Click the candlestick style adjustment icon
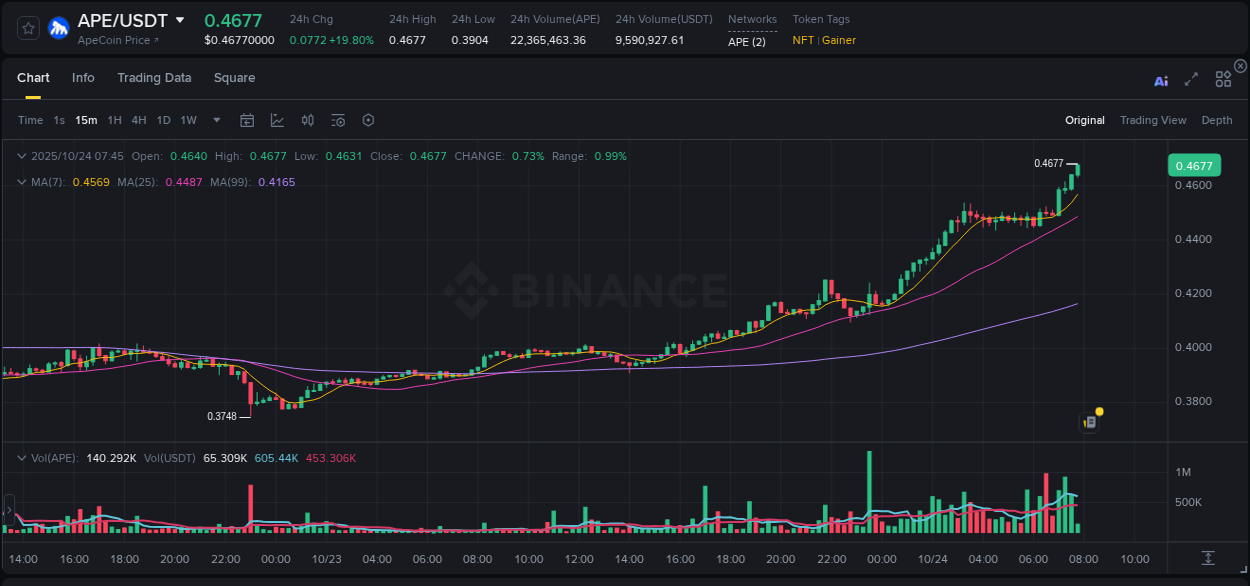The width and height of the screenshot is (1250, 586). coord(307,120)
